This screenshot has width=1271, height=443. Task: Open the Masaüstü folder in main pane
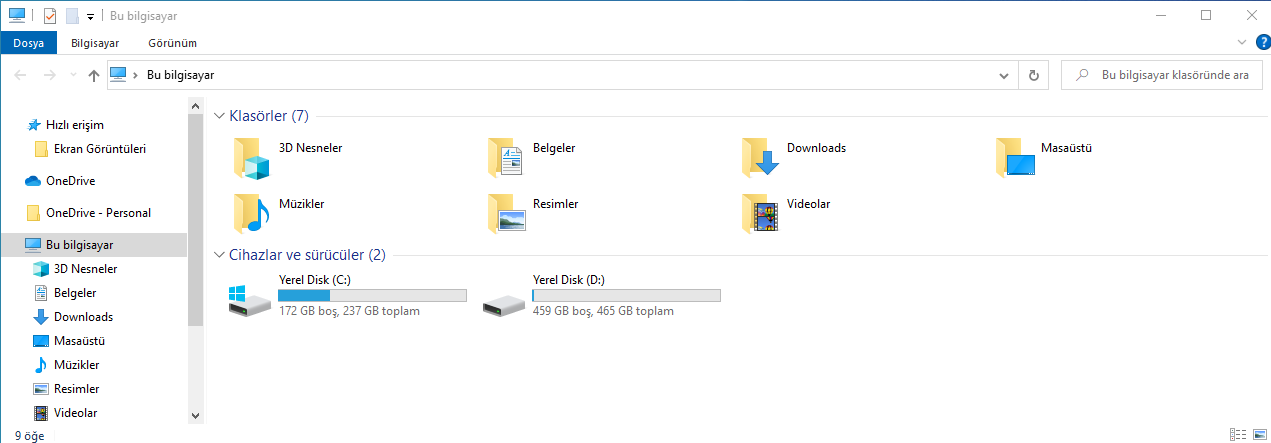(x=1043, y=157)
